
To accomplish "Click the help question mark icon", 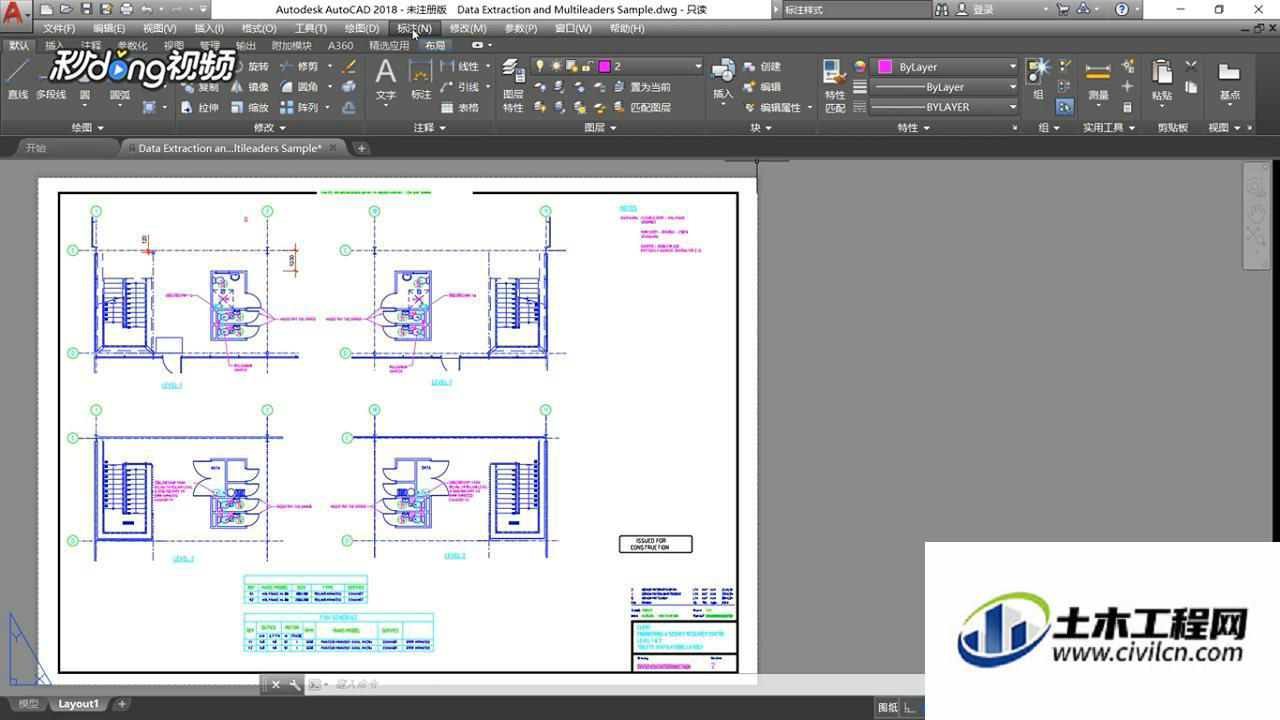I will (x=1121, y=9).
